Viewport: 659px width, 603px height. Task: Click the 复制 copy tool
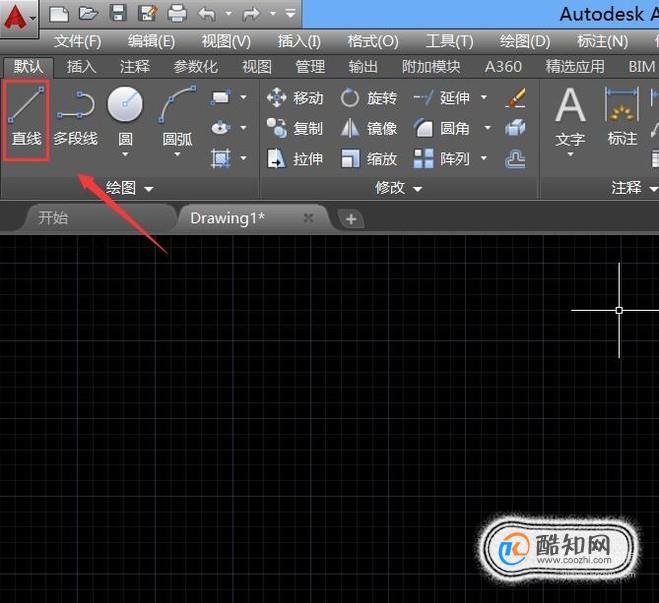(x=295, y=128)
